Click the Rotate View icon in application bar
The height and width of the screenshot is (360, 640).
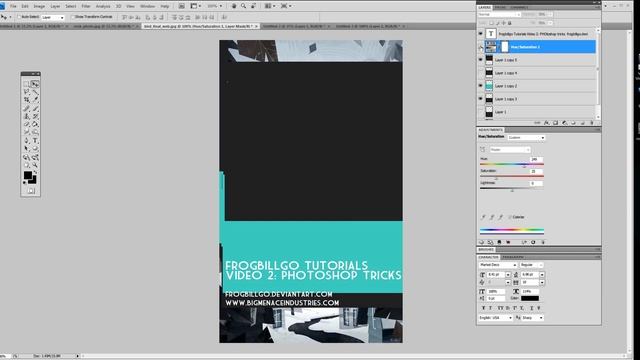point(253,6)
